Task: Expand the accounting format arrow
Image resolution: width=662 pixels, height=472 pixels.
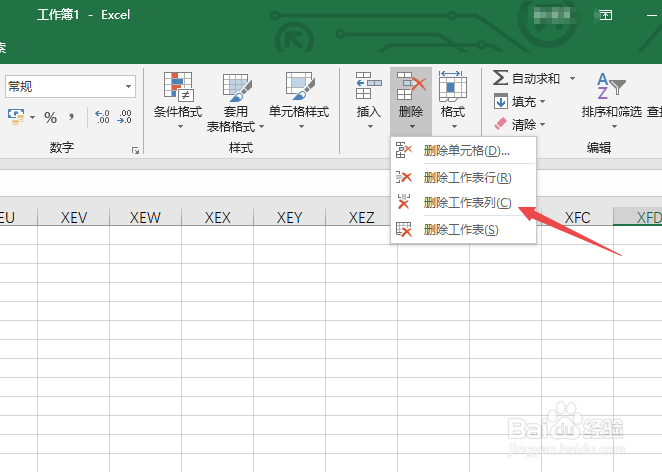Action: [33, 117]
